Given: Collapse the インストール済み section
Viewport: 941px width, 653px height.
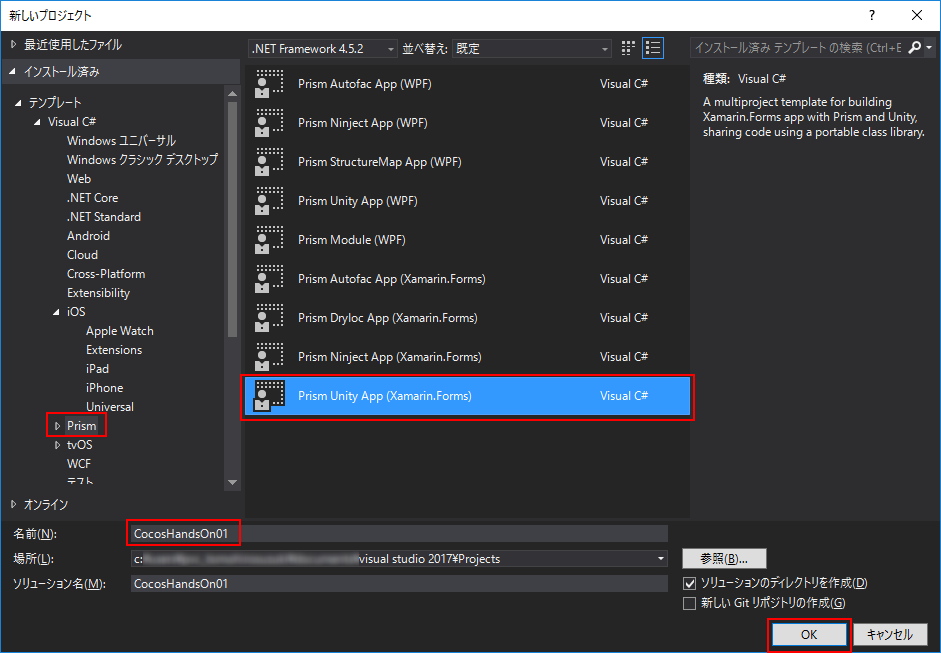Looking at the screenshot, I should (x=13, y=71).
